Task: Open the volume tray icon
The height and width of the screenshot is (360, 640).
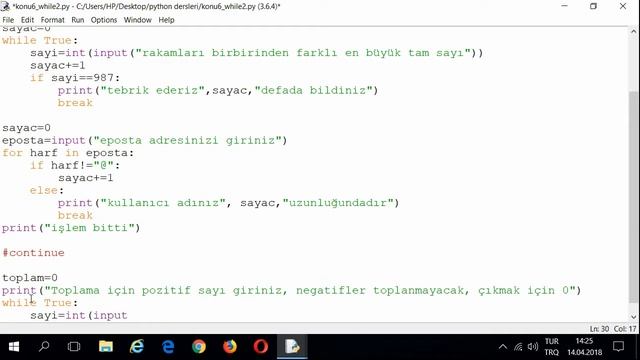Action: tap(532, 347)
